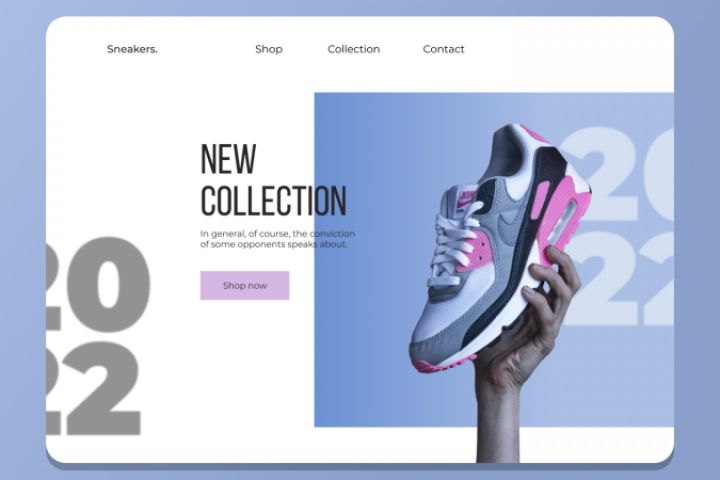Screen dimensions: 720x480
Task: Select the word NEW in the headline
Action: coord(228,158)
